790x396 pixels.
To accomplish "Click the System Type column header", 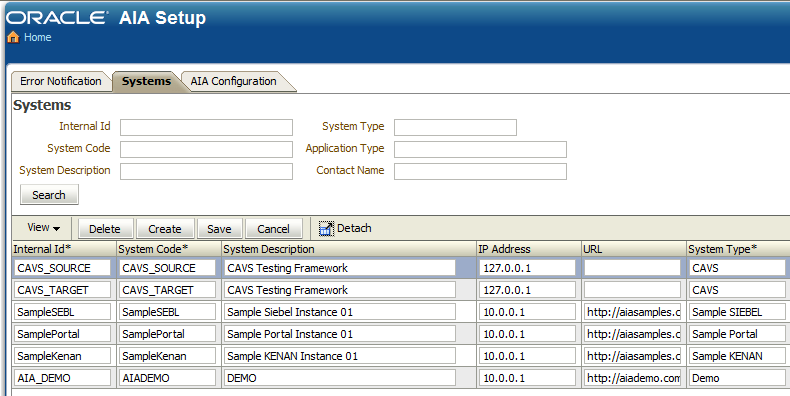I will (x=738, y=249).
